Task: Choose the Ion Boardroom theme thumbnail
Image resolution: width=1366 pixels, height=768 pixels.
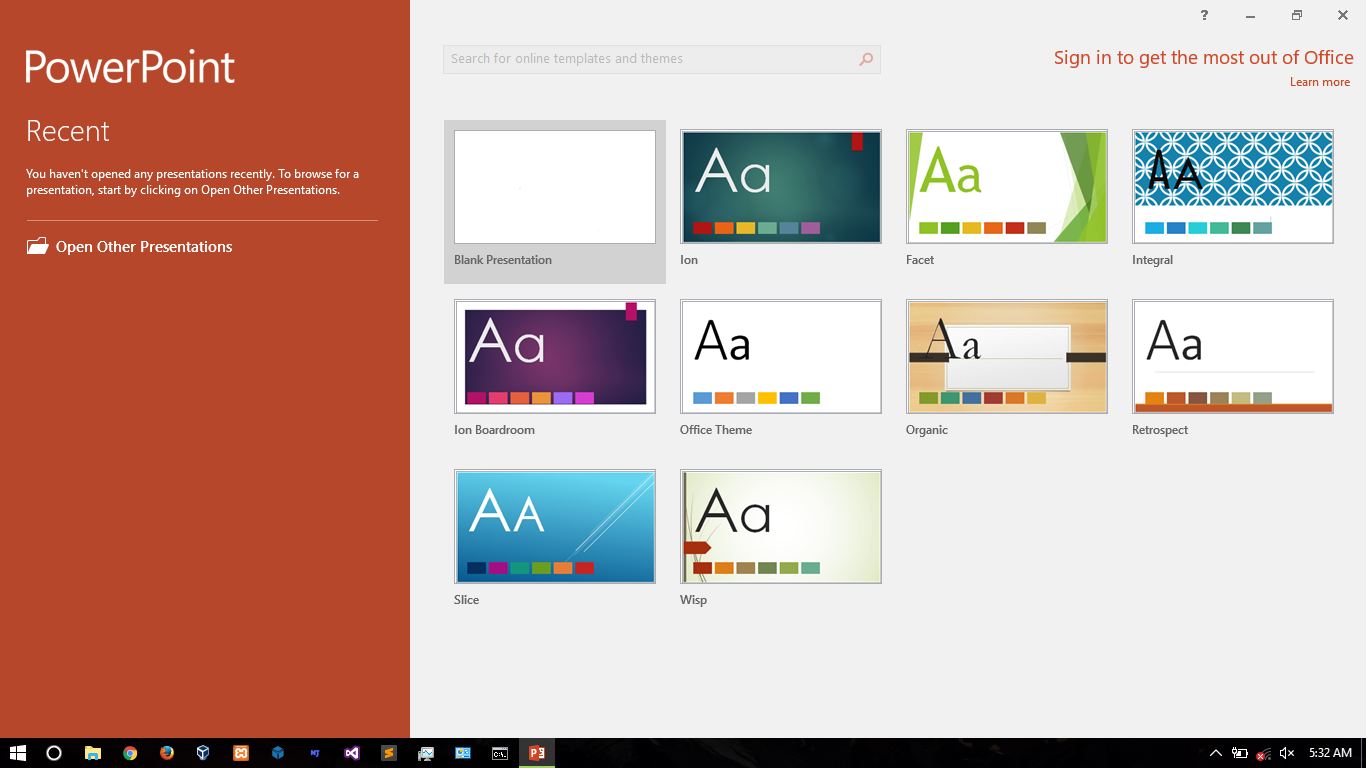Action: 555,357
